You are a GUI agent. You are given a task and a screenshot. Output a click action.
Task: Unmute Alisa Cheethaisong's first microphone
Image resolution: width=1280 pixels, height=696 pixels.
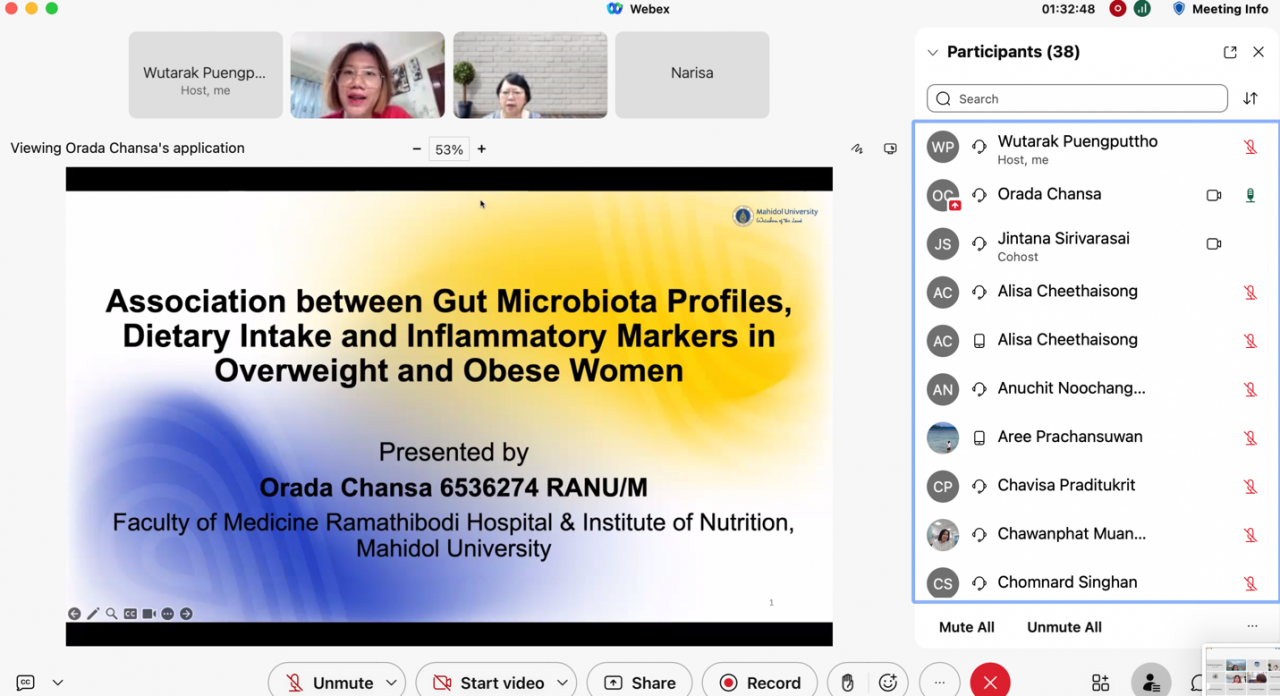1250,292
